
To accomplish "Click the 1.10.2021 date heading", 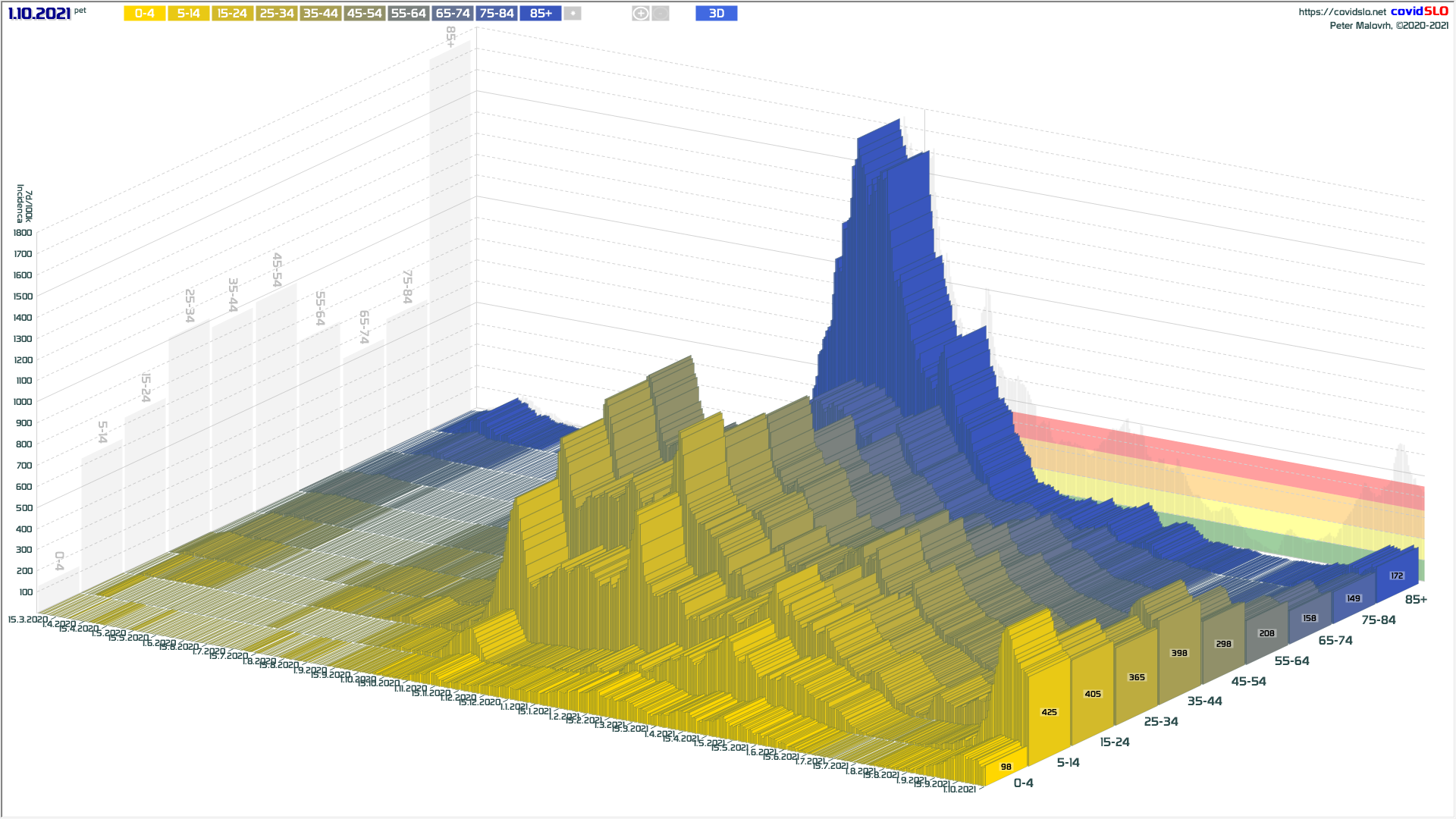I will (x=39, y=14).
